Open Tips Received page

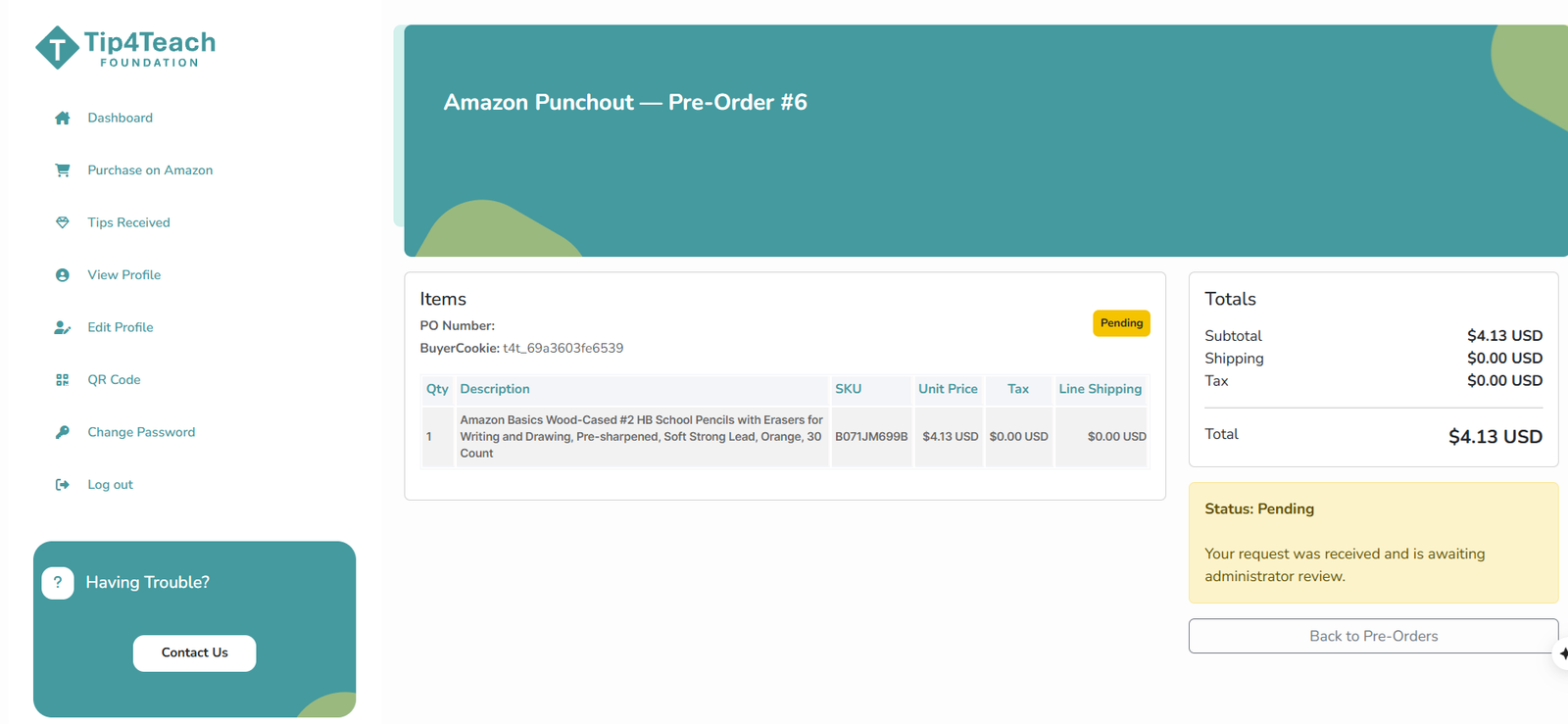pos(128,222)
